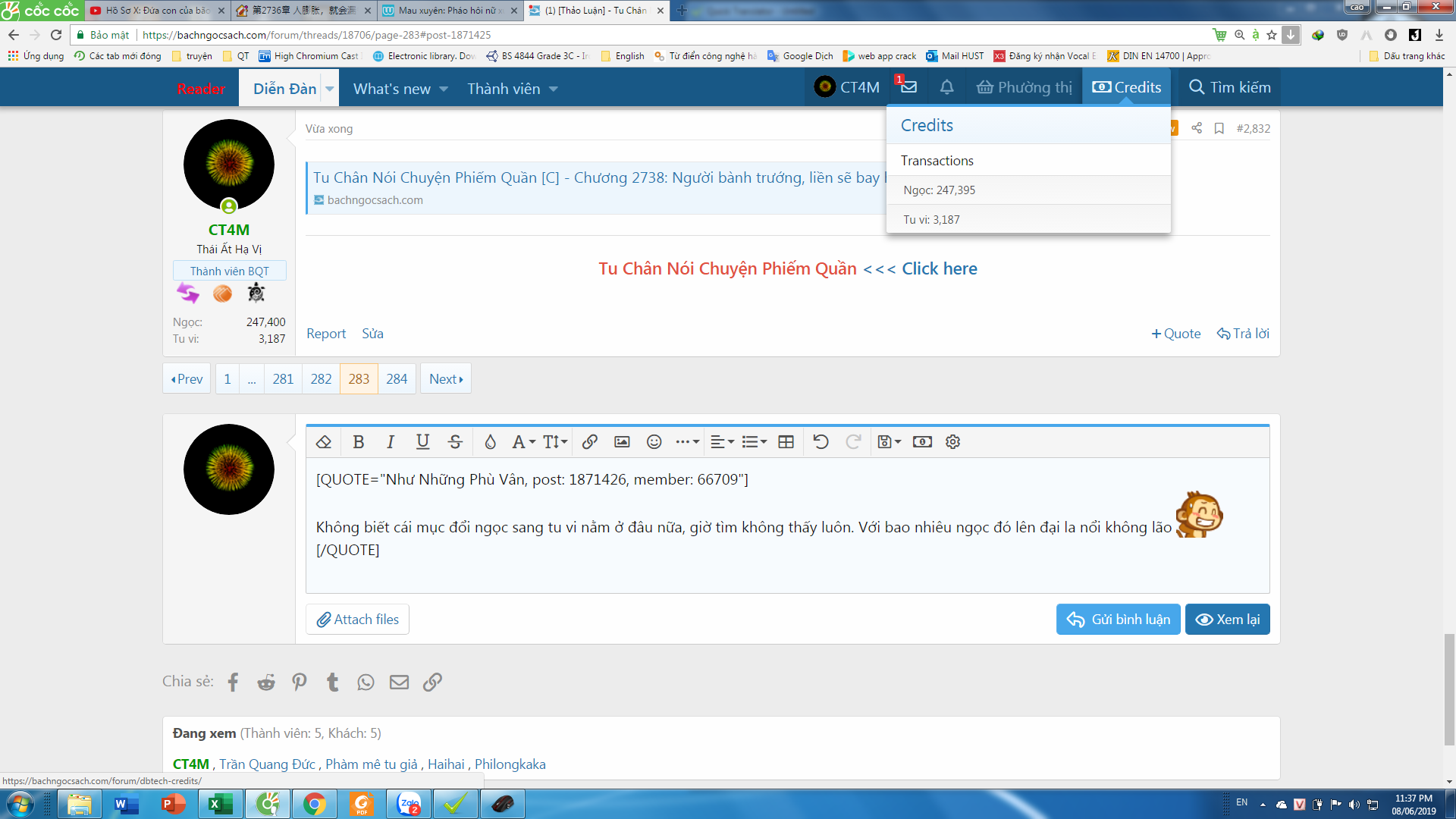Screen dimensions: 1456x819
Task: Click the eraser remove-formatting icon
Action: click(324, 441)
